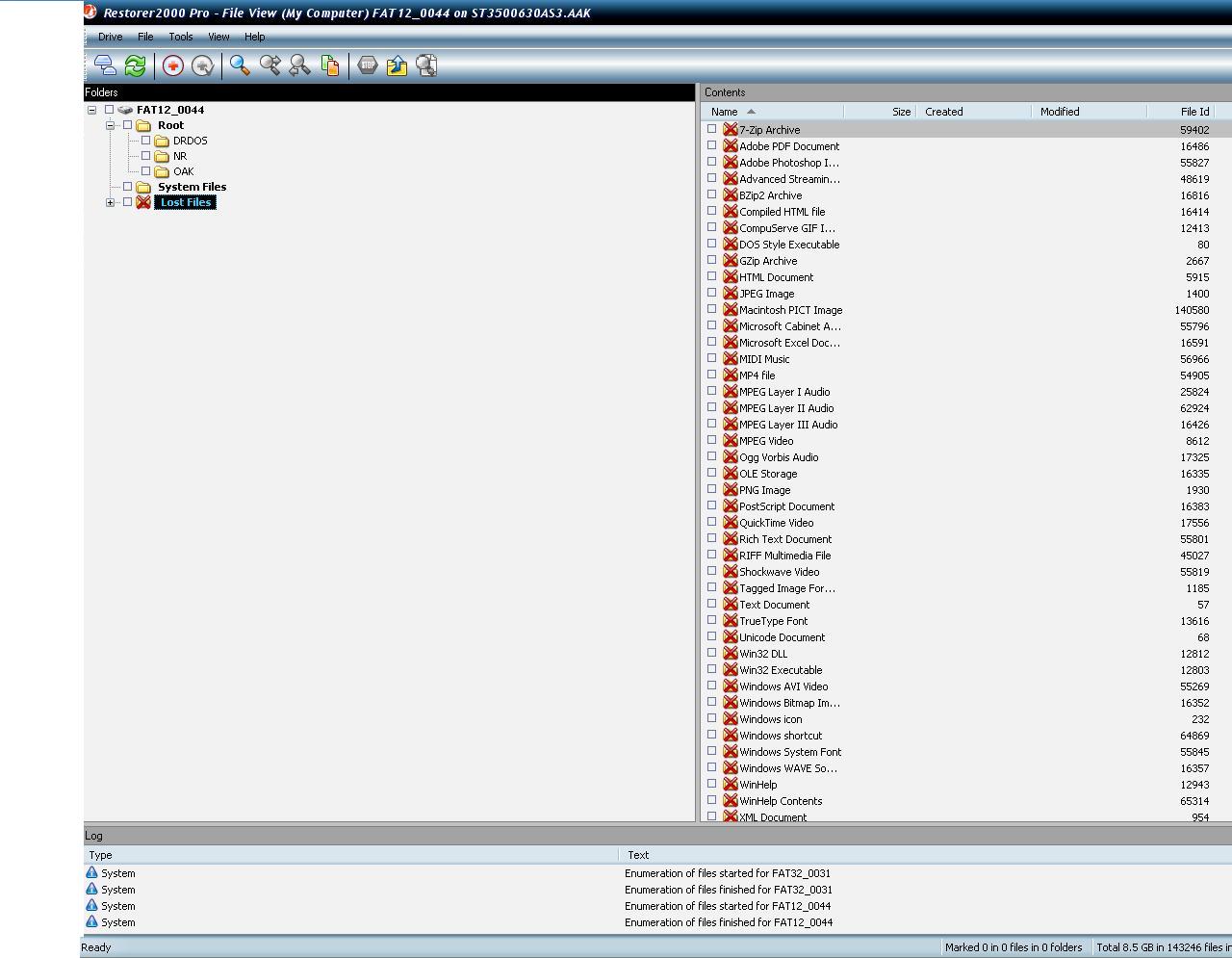Select the DRDOS folder label

tap(190, 141)
